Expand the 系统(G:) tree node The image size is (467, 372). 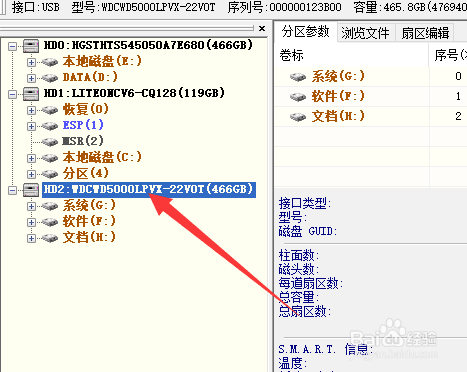pyautogui.click(x=31, y=206)
